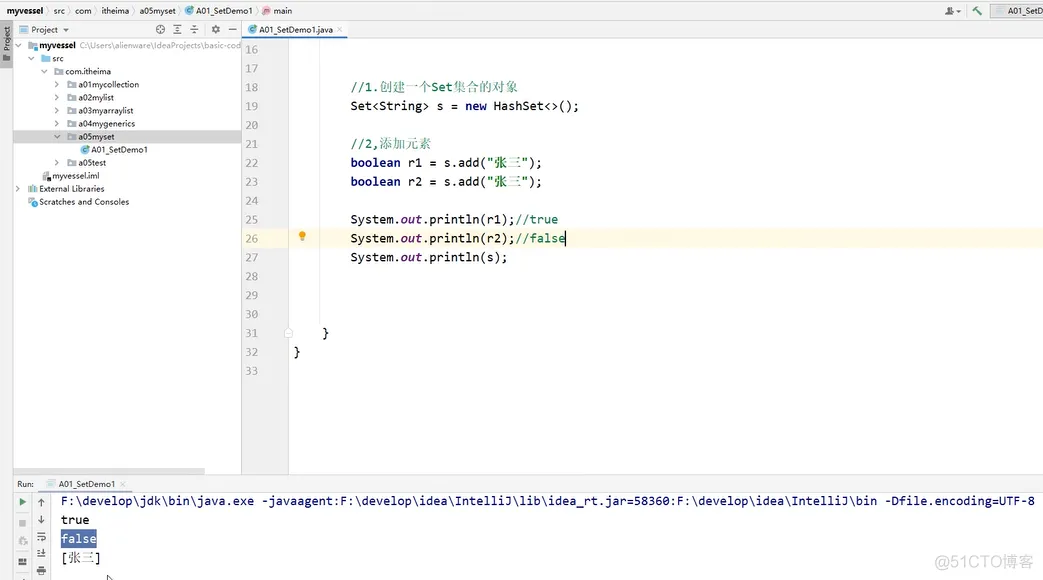Image resolution: width=1043 pixels, height=580 pixels.
Task: Select Scratches and Consoles in the tree
Action: click(79, 201)
